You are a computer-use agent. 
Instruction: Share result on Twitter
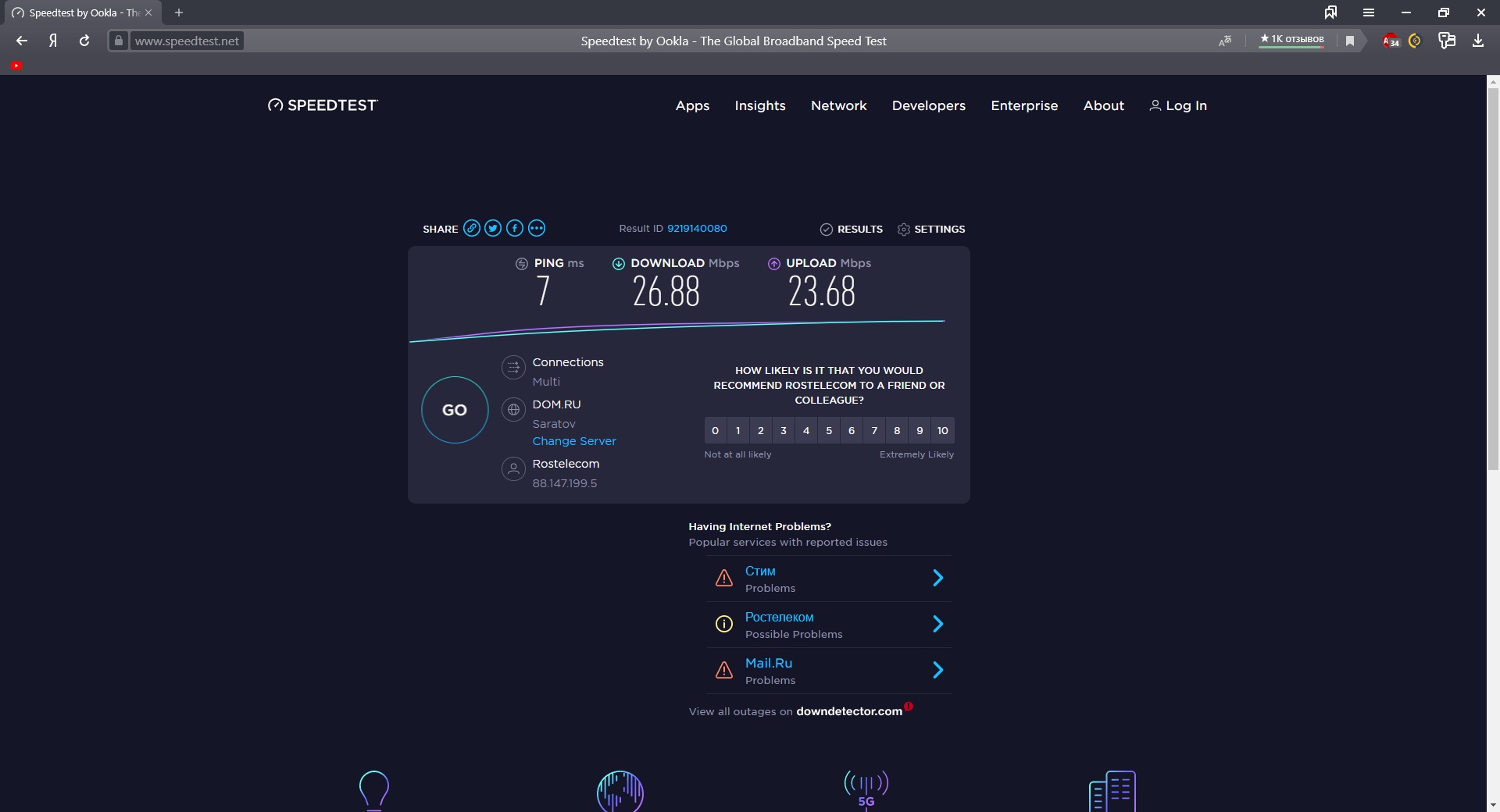[x=493, y=228]
